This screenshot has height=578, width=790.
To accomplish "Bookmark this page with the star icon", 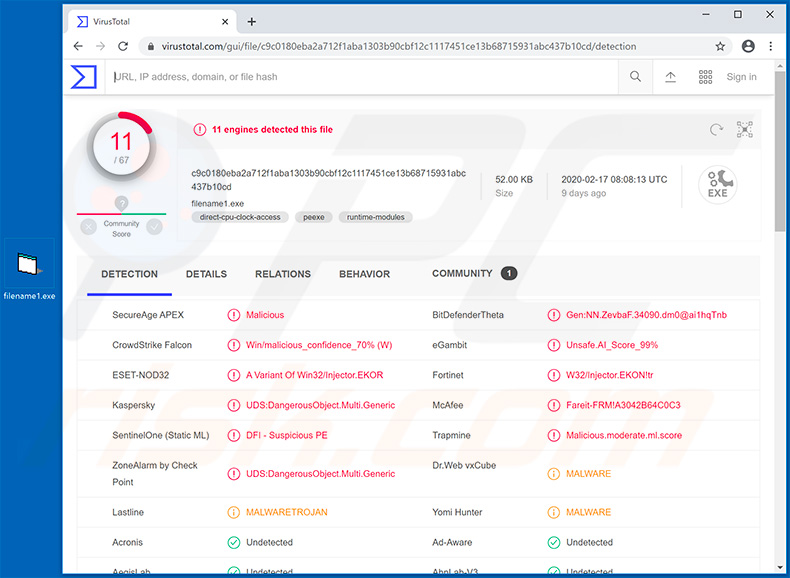I will click(x=720, y=46).
